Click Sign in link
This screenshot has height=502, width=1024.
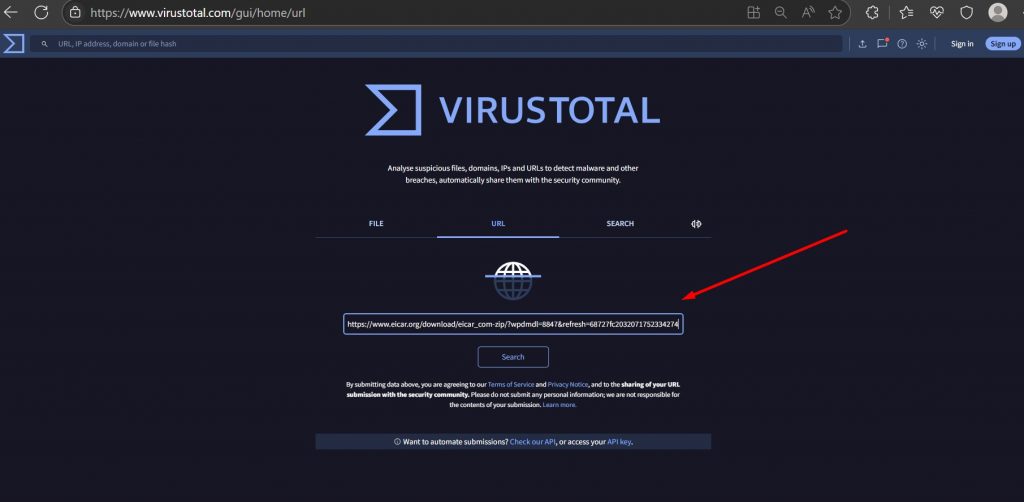[962, 44]
